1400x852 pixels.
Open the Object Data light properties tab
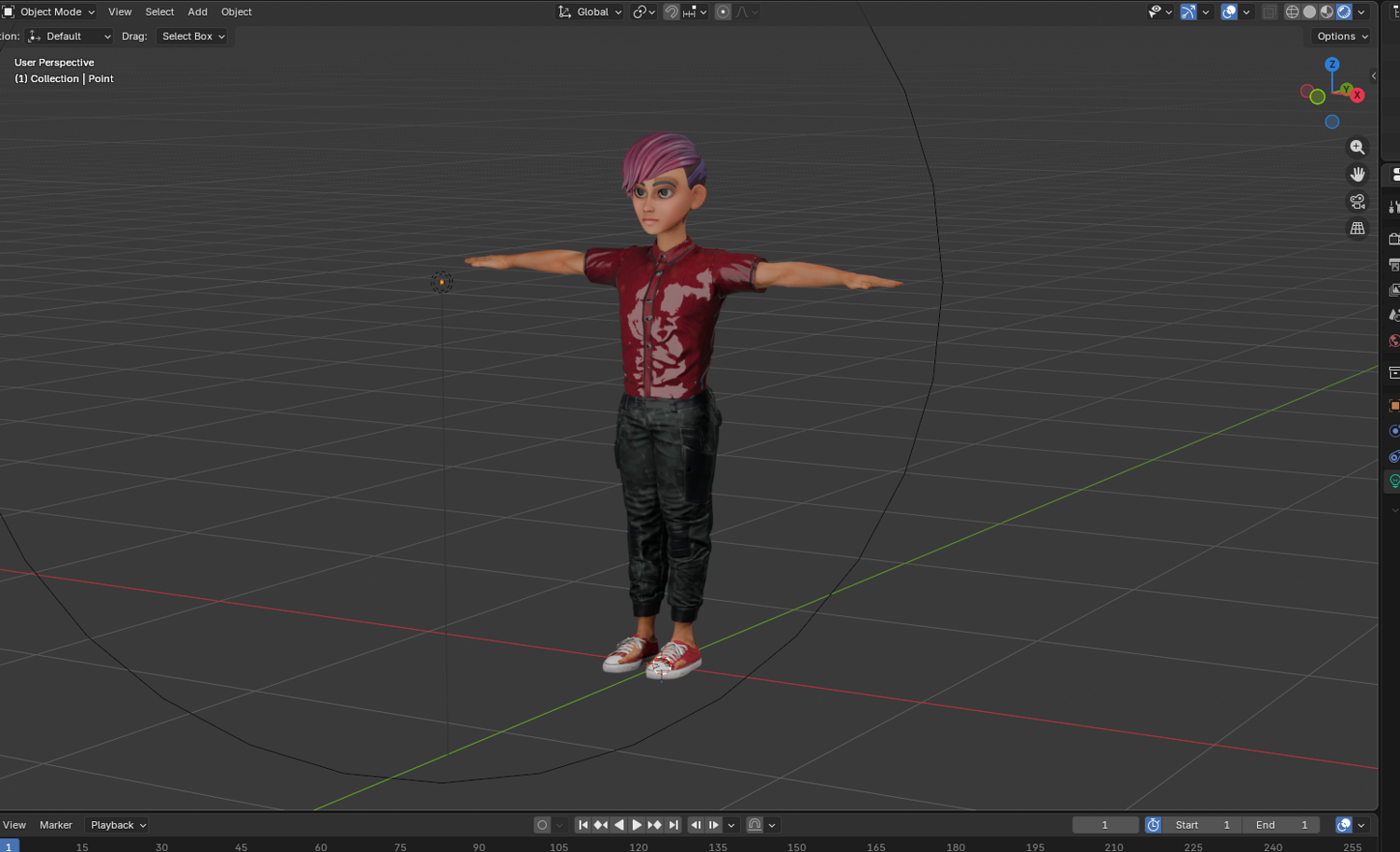(1393, 482)
